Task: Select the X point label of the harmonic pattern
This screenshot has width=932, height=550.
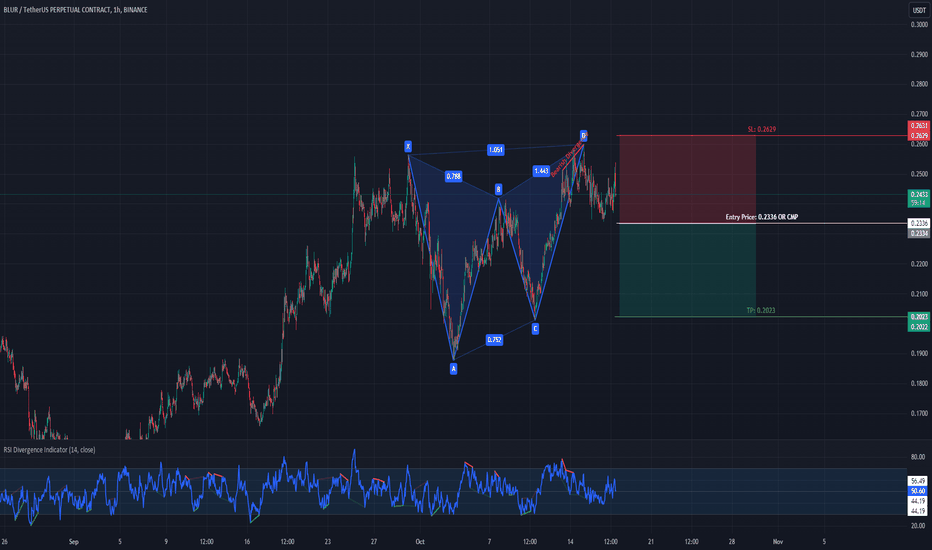Action: coord(408,146)
